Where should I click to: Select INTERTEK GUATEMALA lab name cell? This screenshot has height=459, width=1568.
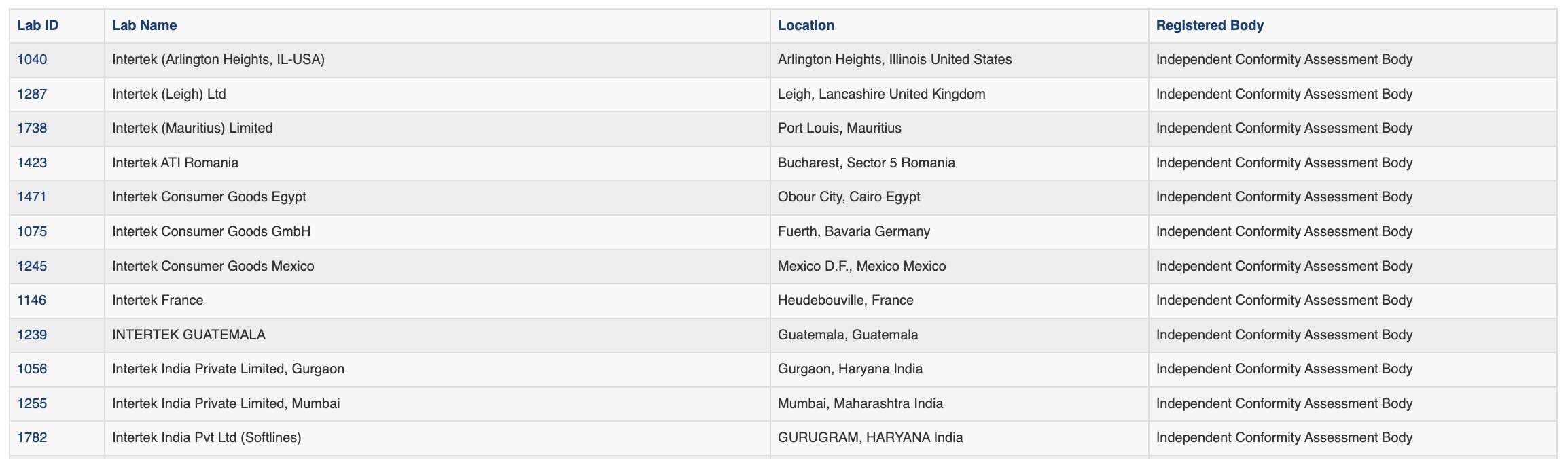438,335
